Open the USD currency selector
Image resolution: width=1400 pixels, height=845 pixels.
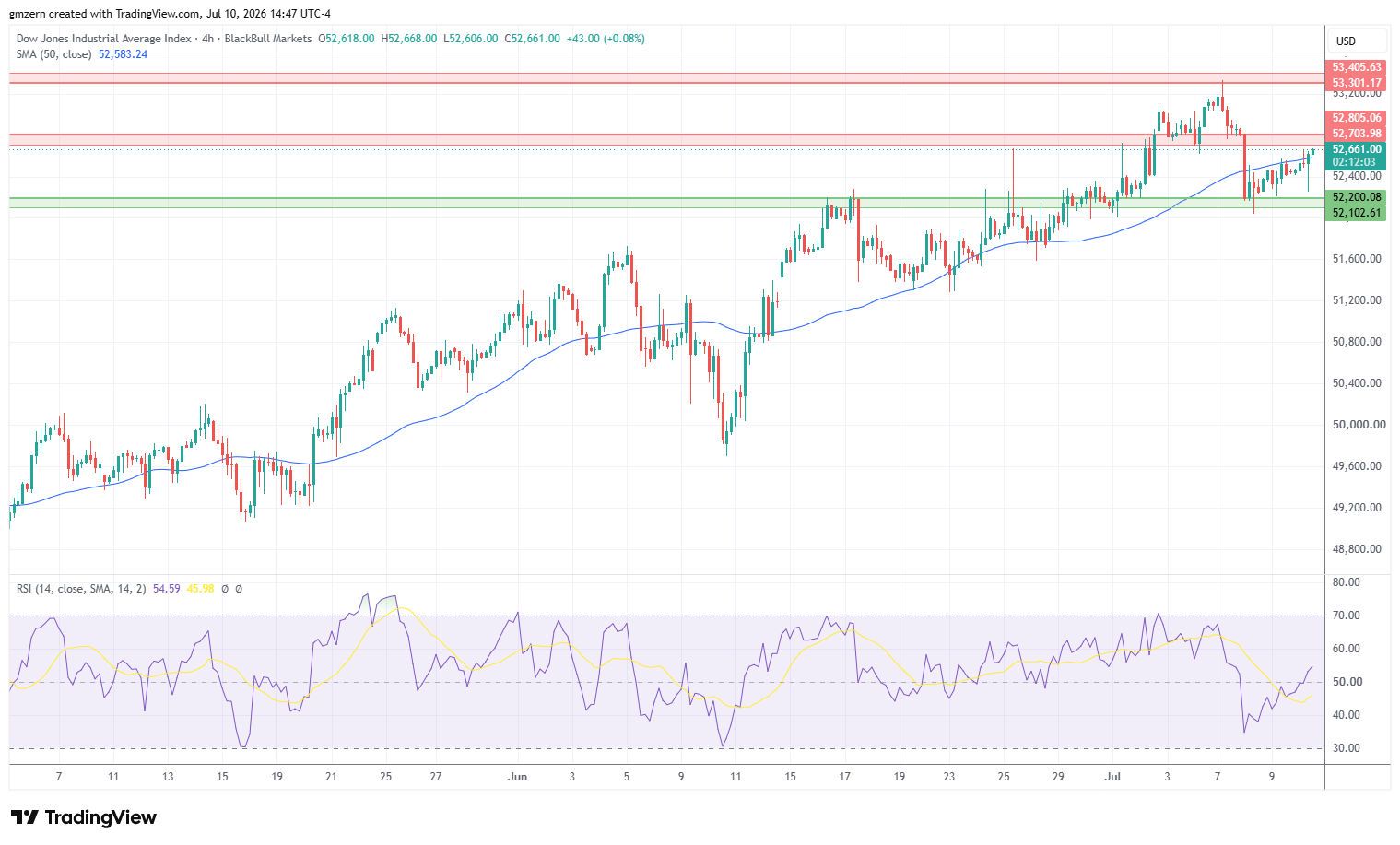pos(1358,41)
